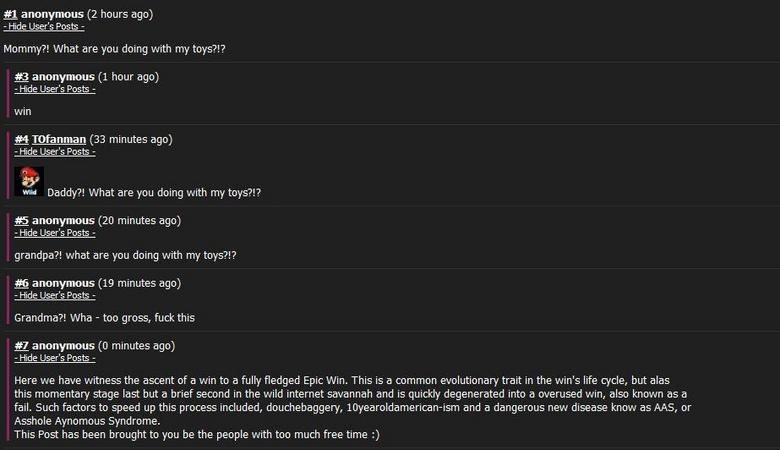Open the #4 post number link
The width and height of the screenshot is (780, 450).
(x=21, y=139)
